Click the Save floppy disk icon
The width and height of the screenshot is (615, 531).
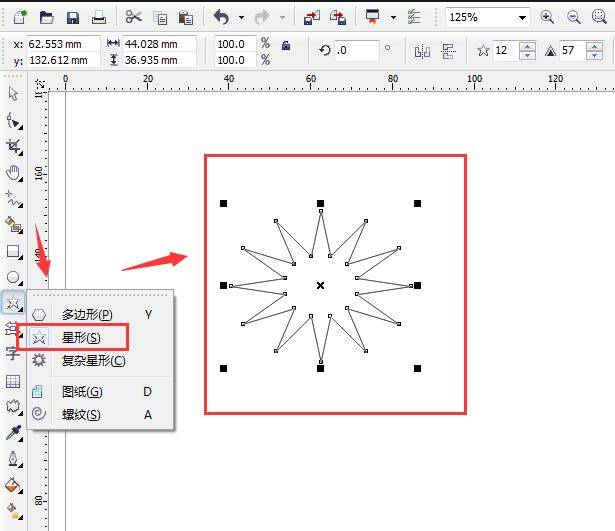click(x=73, y=17)
